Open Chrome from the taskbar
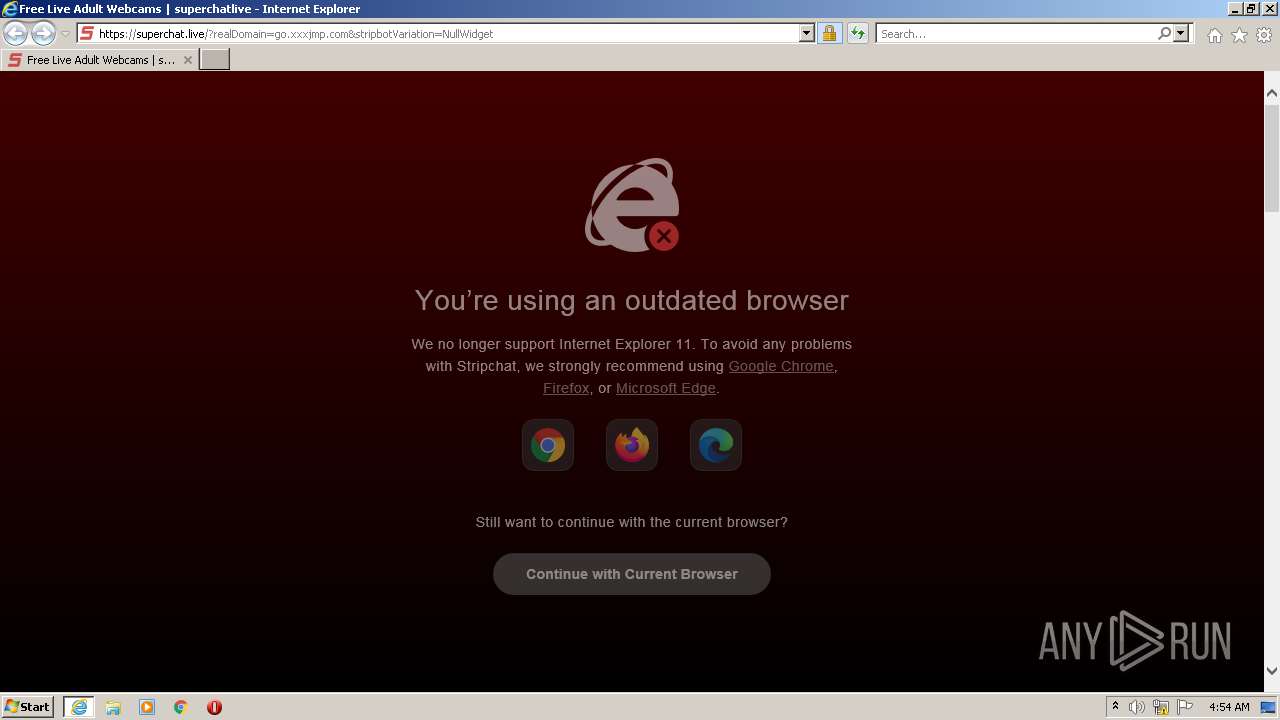 coord(181,707)
